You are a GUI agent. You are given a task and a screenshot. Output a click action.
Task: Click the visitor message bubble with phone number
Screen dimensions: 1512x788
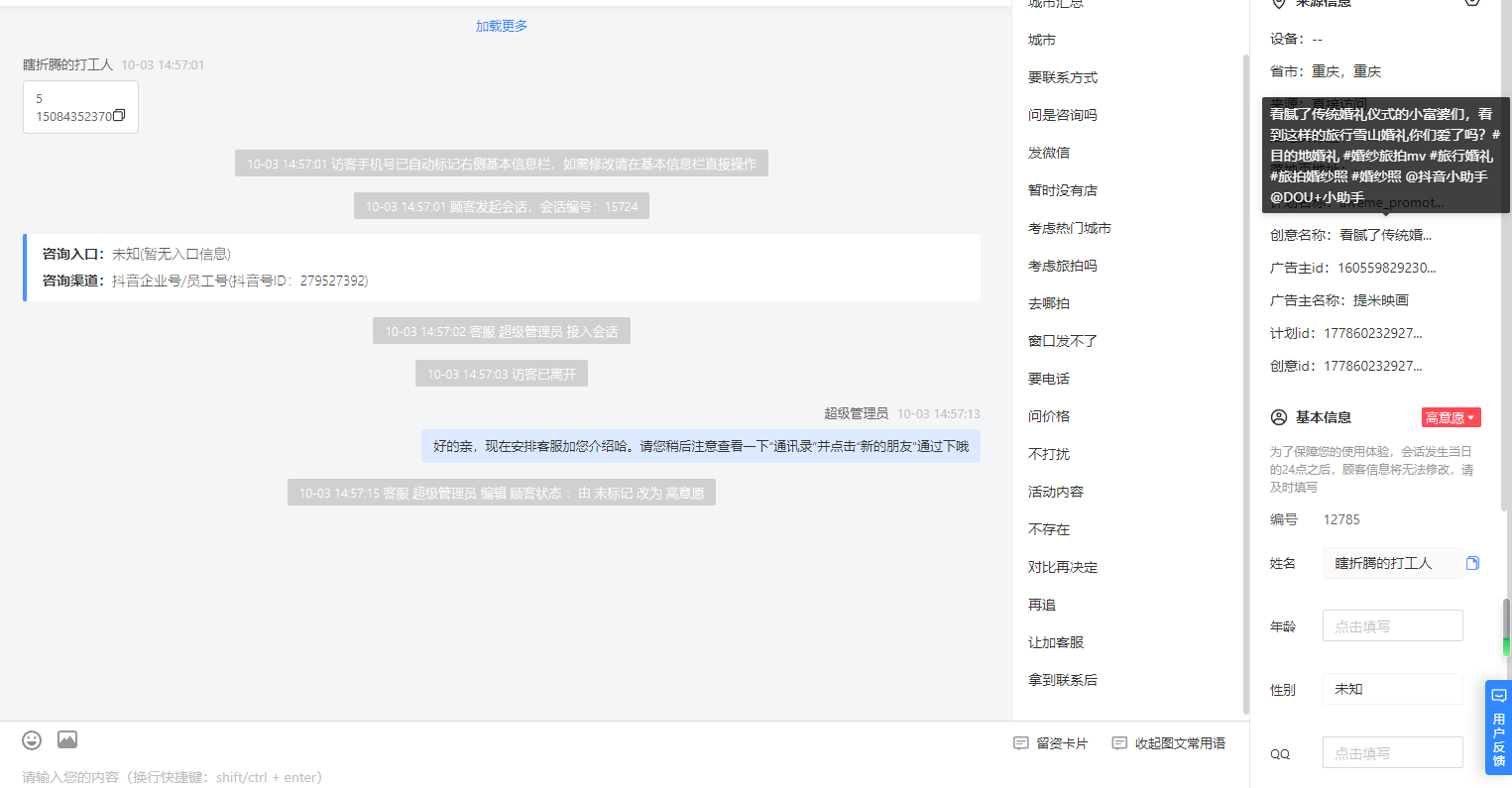[x=80, y=107]
